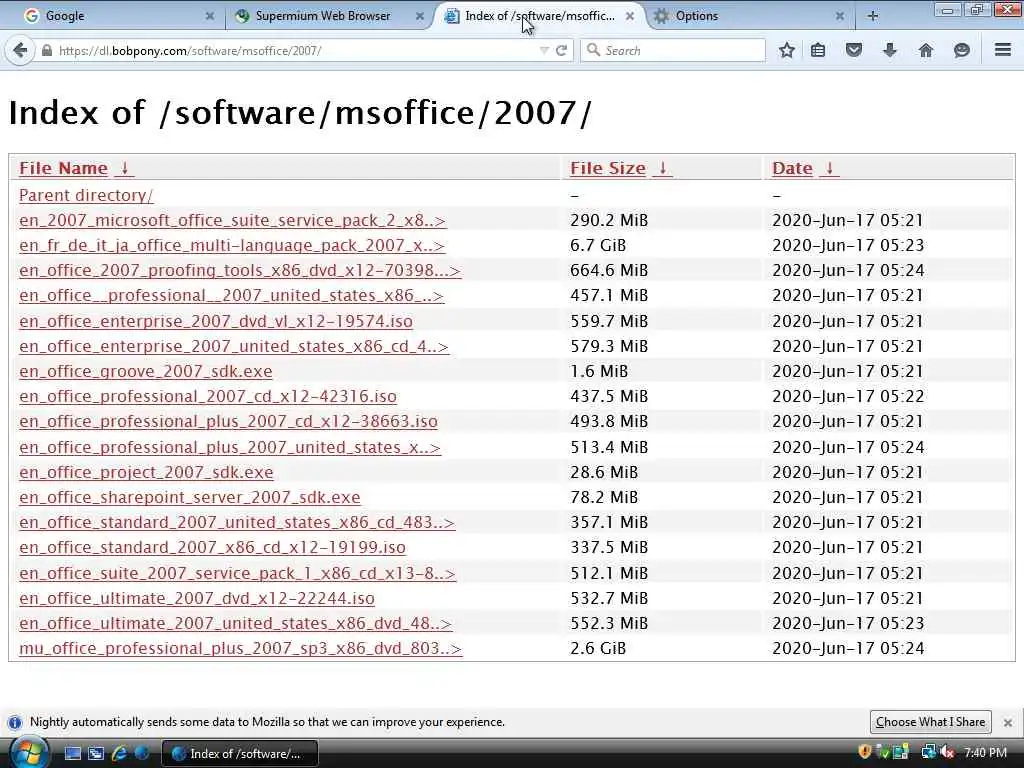Click the padlock site identity icon
Screen dimensions: 1024x768
(x=46, y=50)
